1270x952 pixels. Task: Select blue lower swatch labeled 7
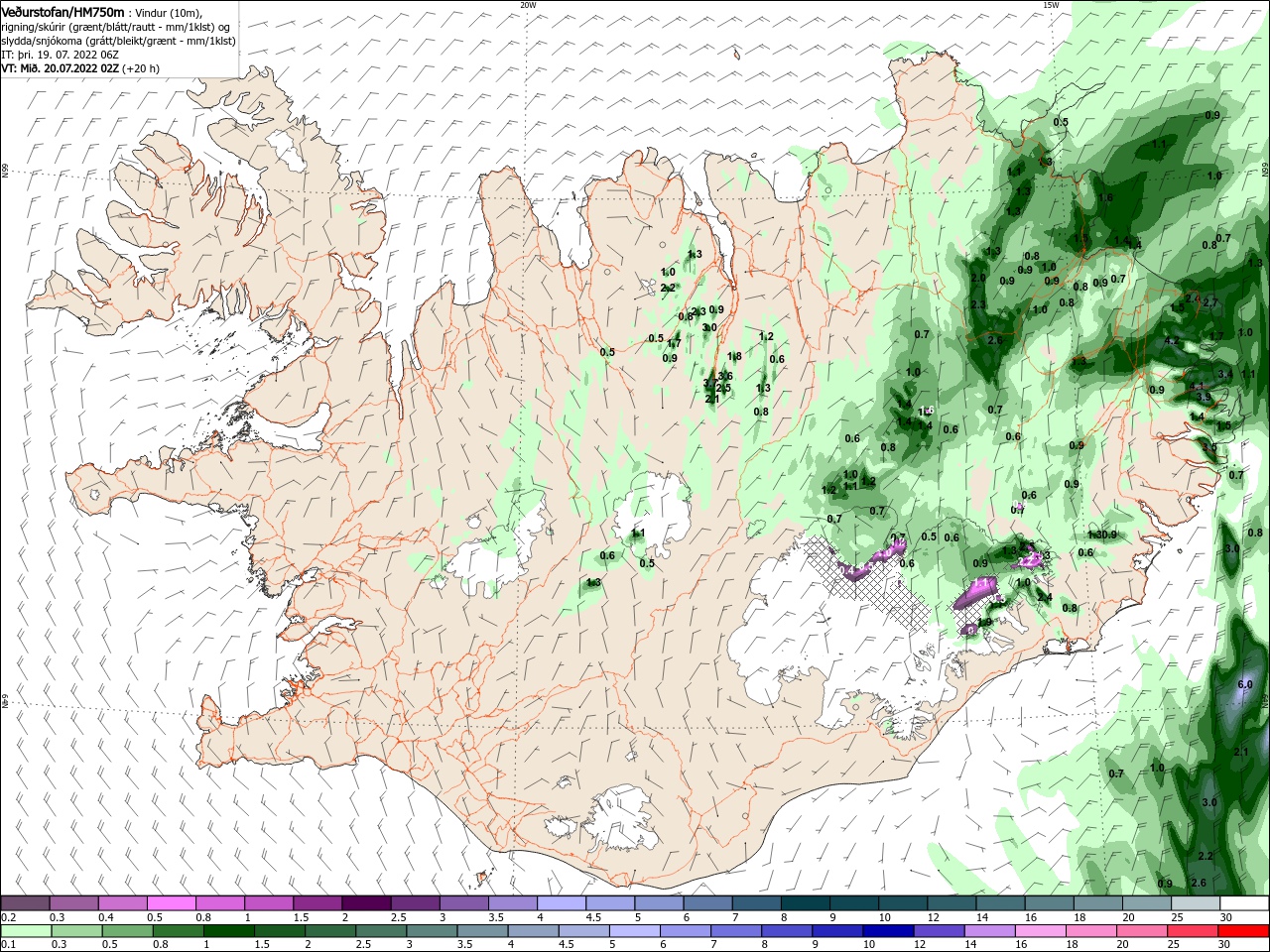pyautogui.click(x=736, y=931)
